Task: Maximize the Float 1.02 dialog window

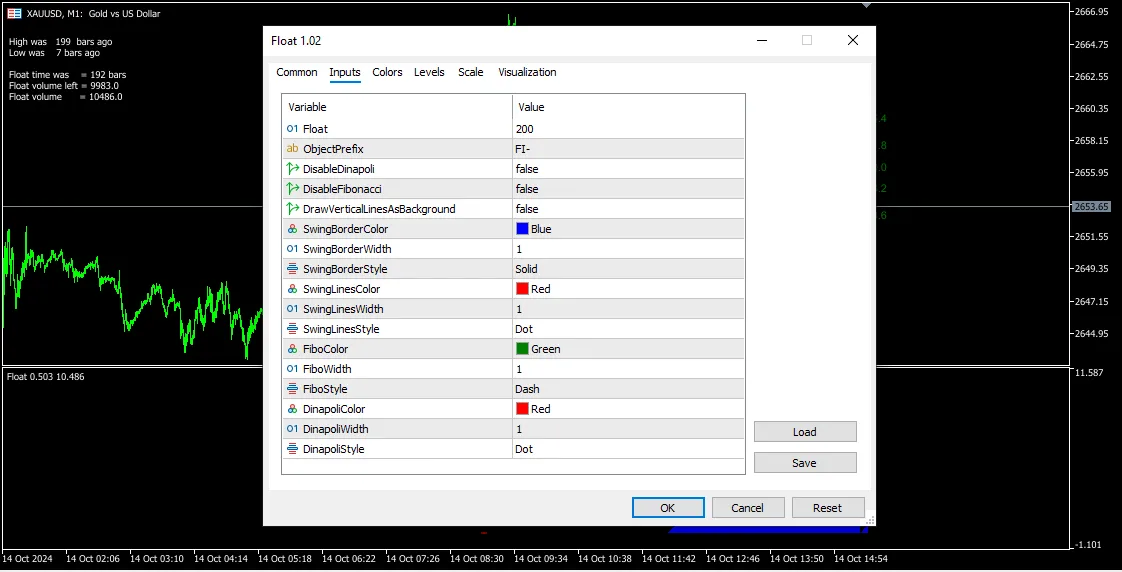Action: coord(806,40)
